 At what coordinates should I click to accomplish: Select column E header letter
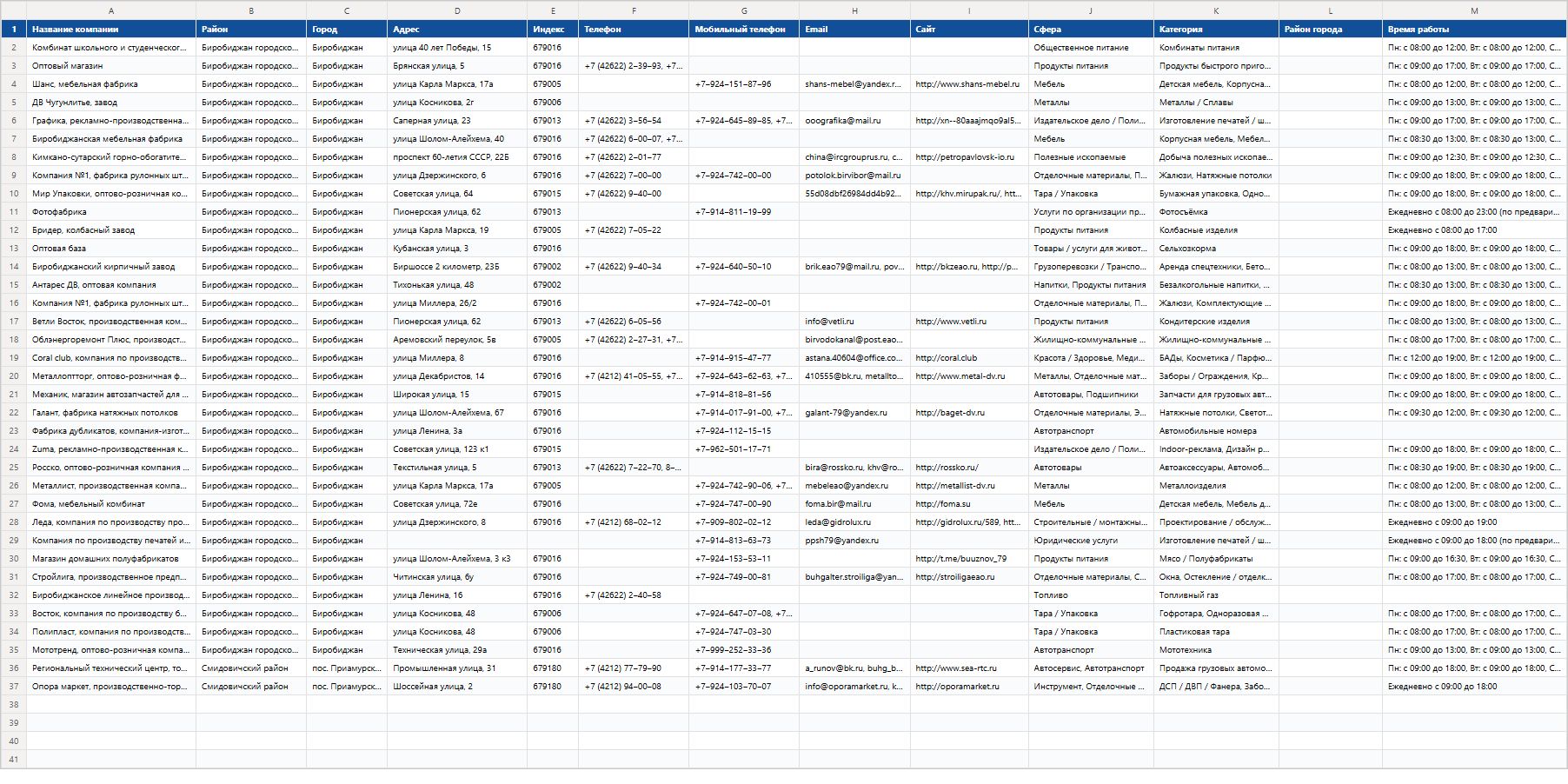tap(553, 10)
